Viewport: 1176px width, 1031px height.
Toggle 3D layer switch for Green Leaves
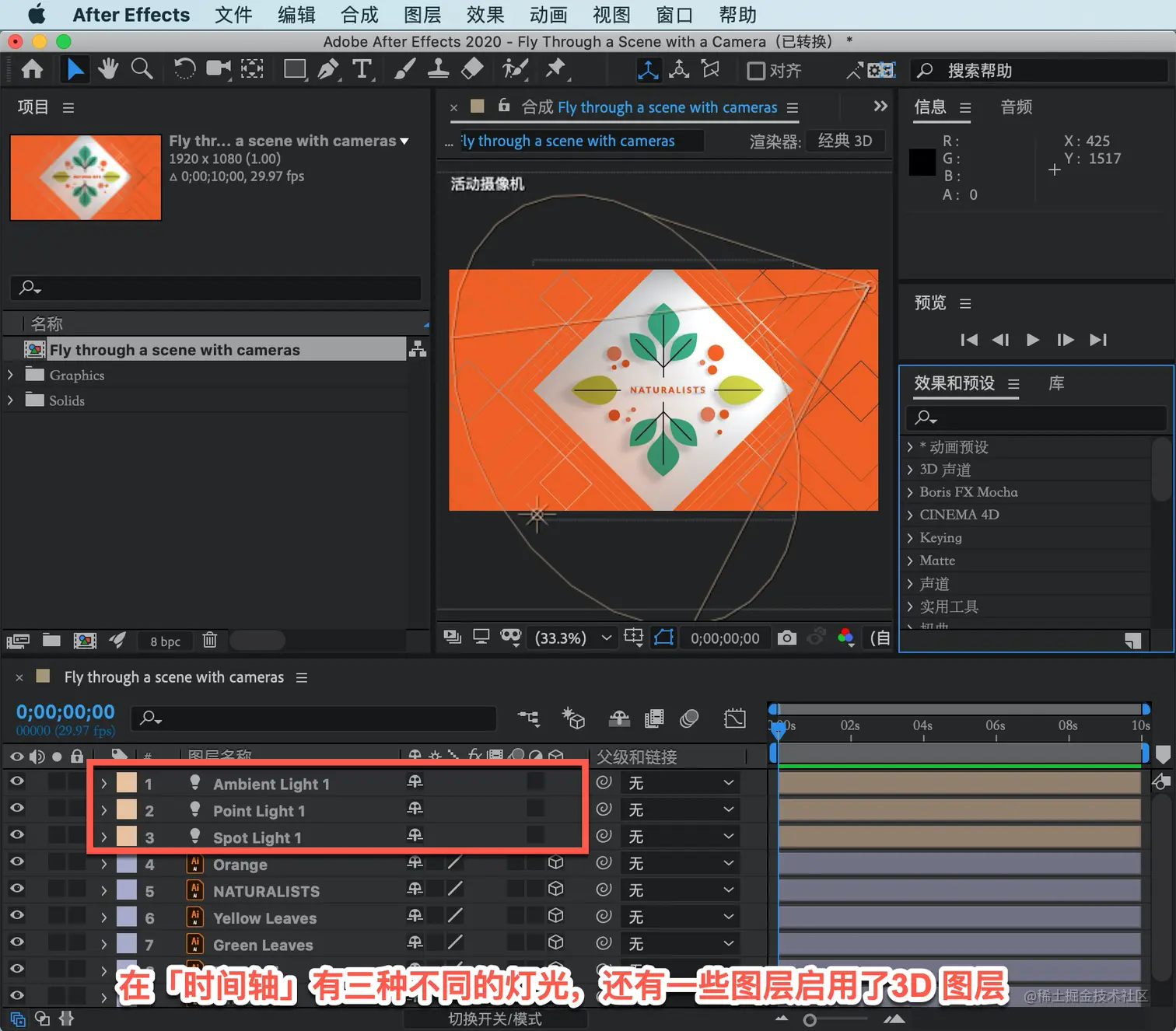pyautogui.click(x=555, y=942)
